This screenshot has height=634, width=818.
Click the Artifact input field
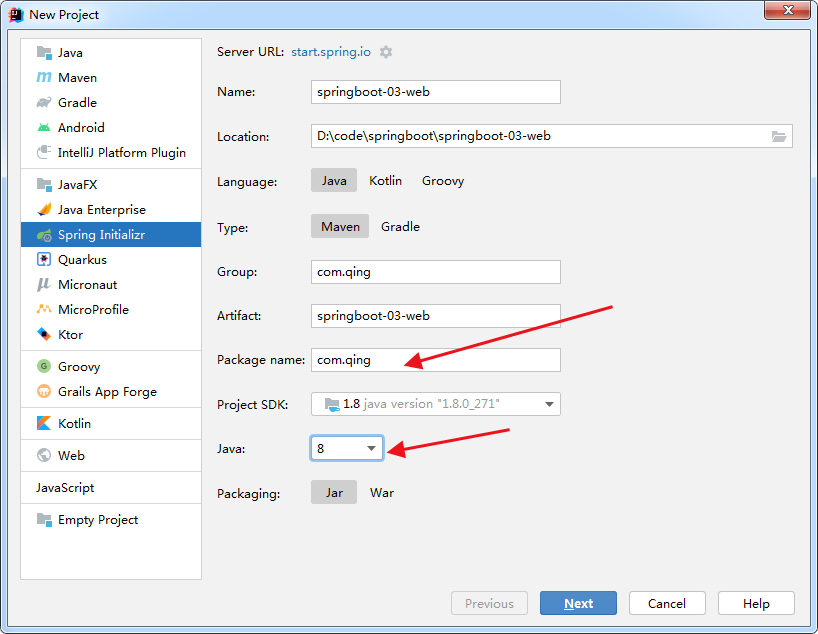436,316
